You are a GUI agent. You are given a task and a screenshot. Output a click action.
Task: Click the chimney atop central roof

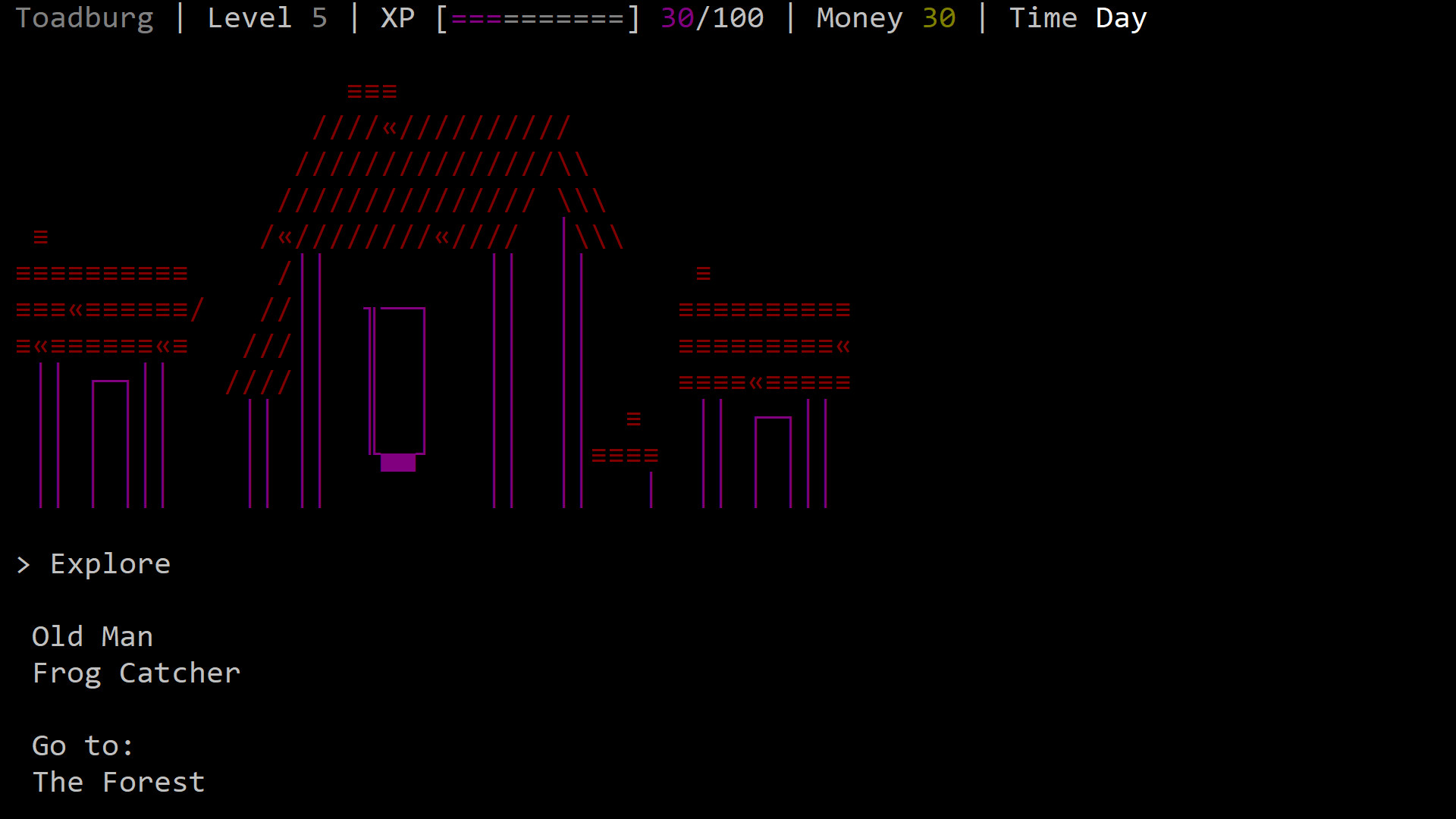tap(372, 92)
